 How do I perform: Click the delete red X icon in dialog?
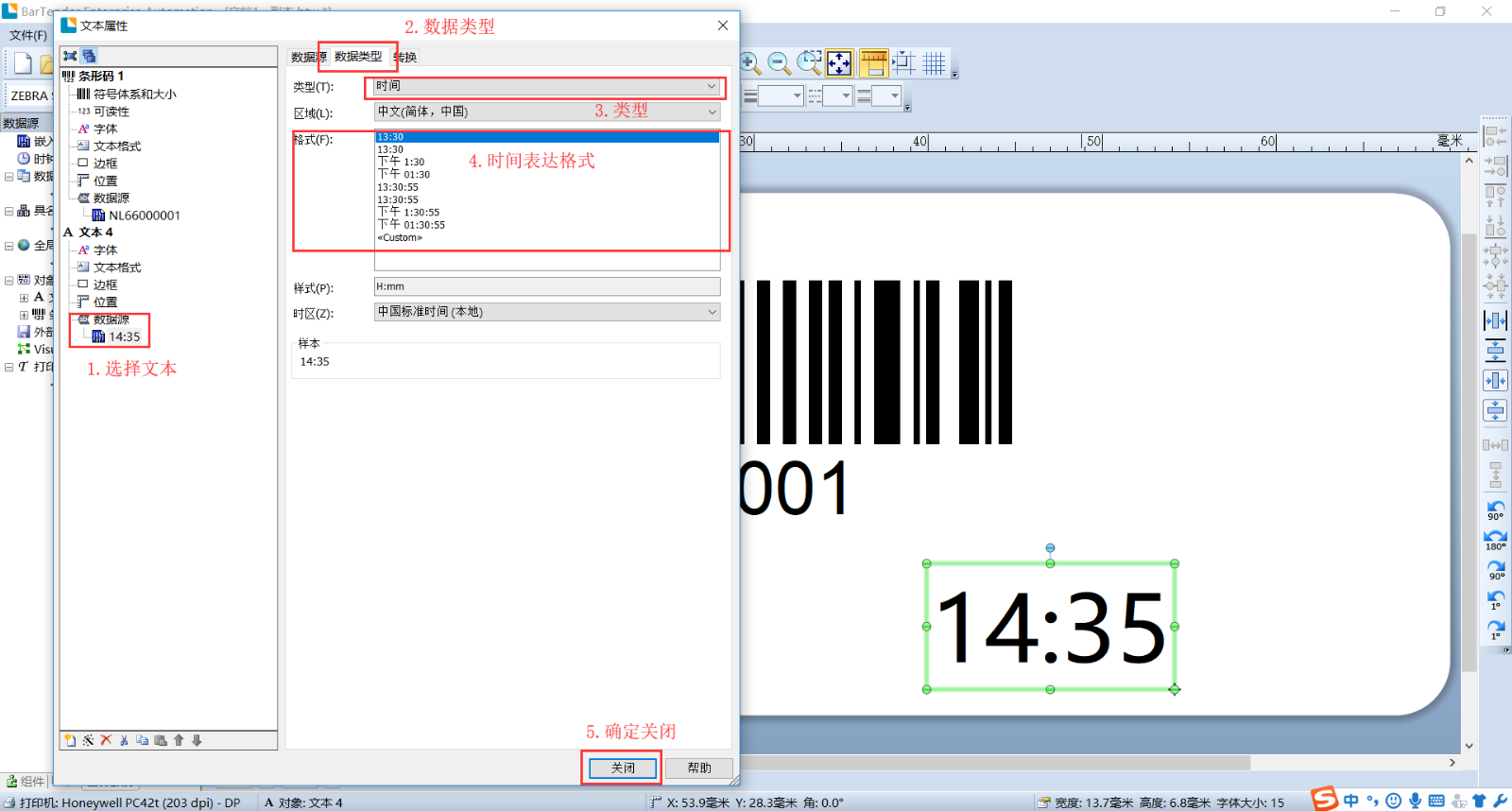(x=106, y=740)
